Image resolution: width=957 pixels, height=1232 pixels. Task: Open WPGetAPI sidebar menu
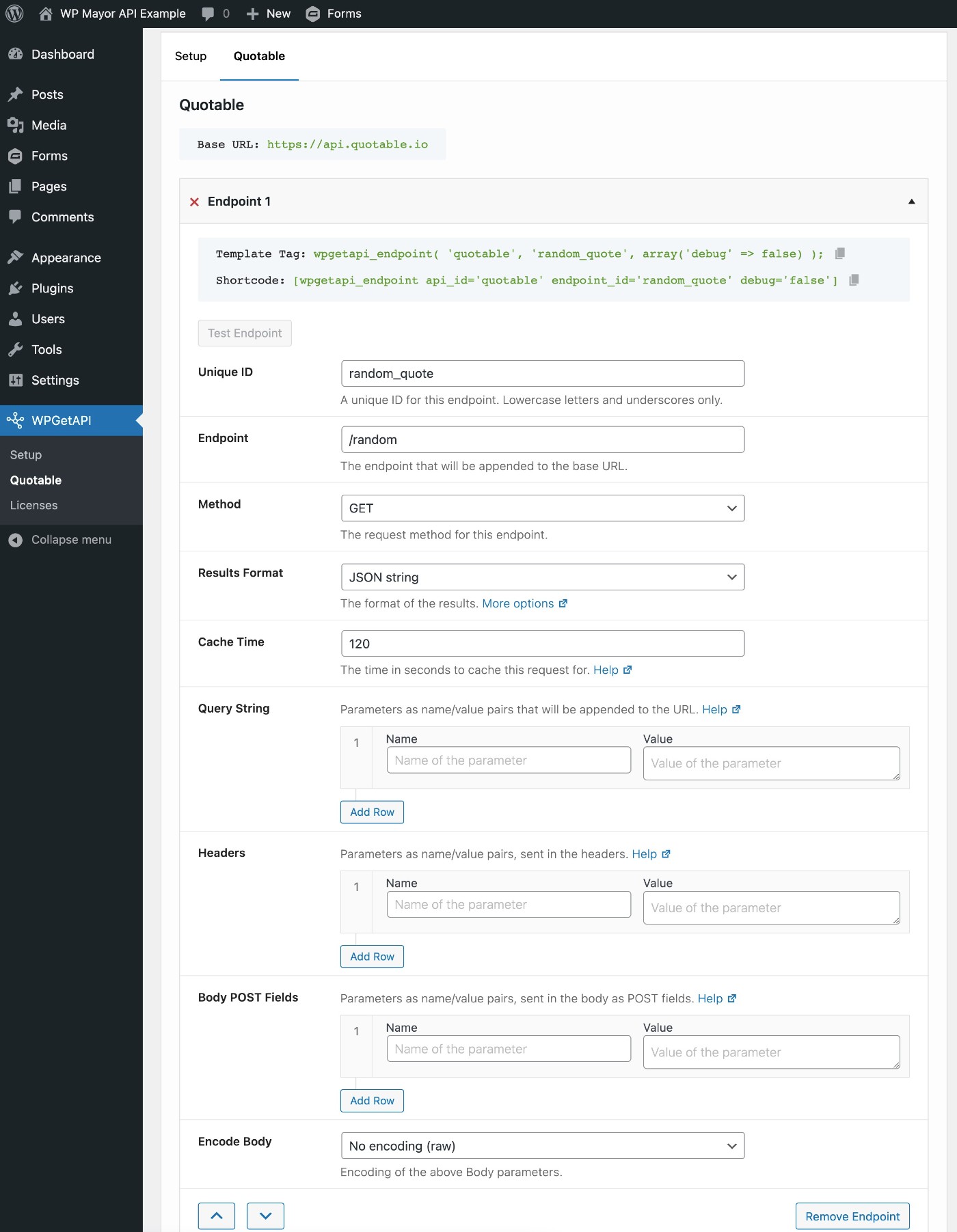click(x=71, y=420)
